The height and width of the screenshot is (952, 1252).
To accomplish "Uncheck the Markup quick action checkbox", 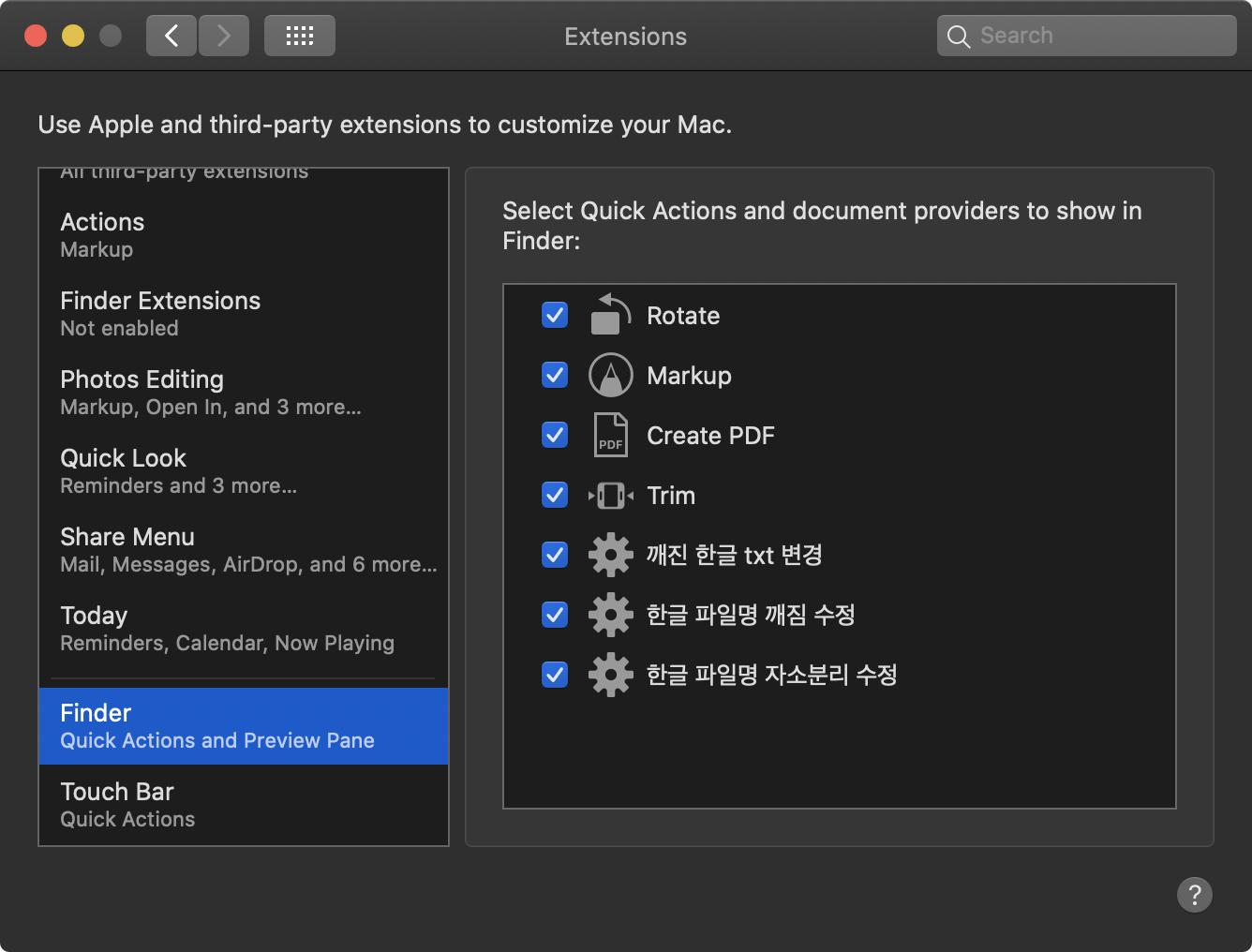I will (555, 376).
